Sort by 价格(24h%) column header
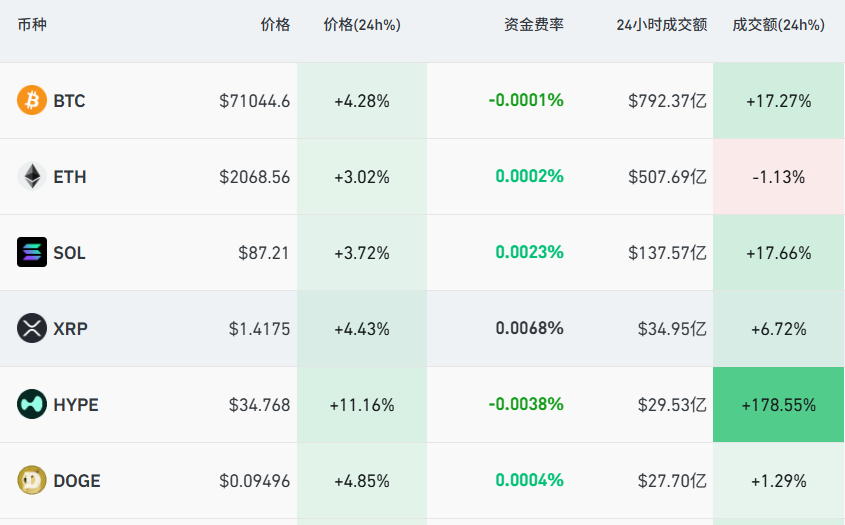 pyautogui.click(x=362, y=25)
